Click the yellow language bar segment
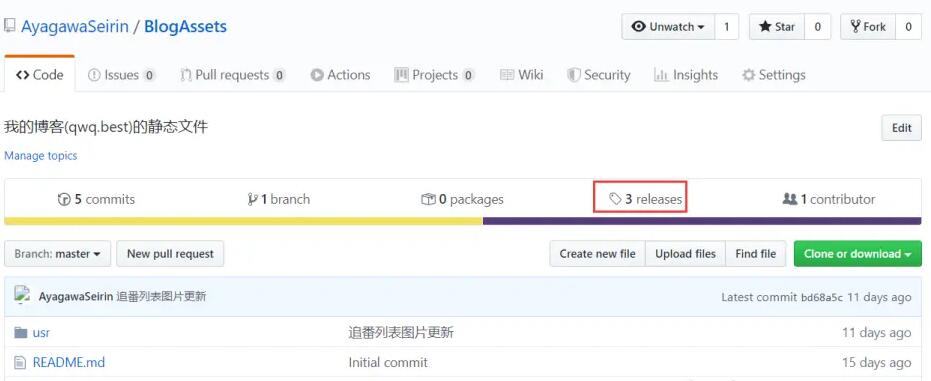 tap(243, 221)
